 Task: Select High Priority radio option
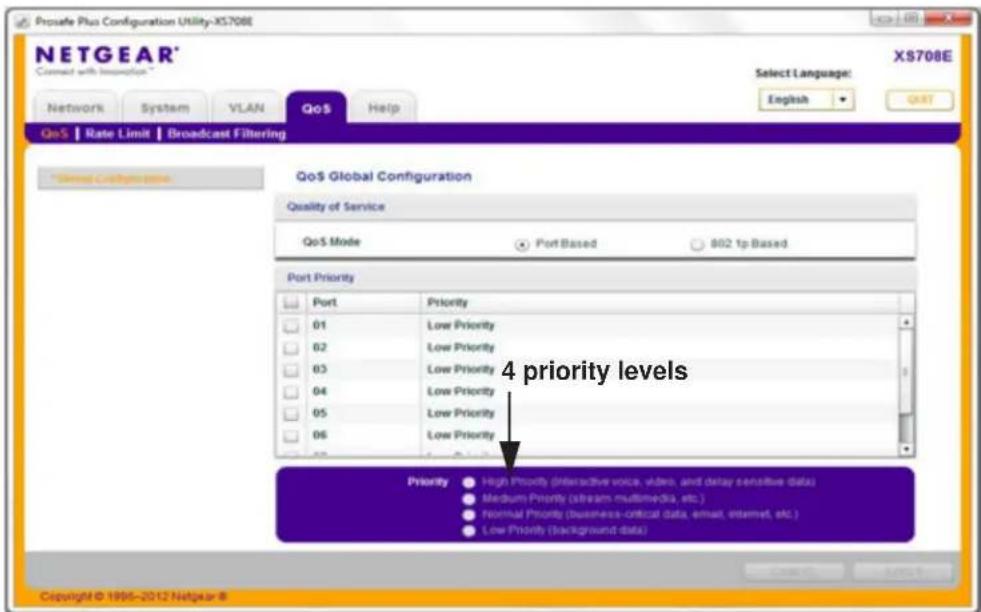pyautogui.click(x=469, y=482)
